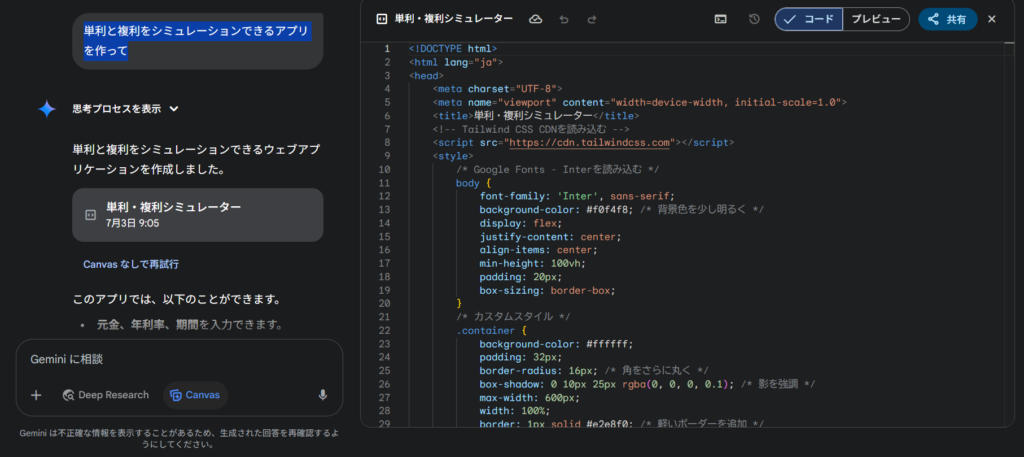1024x457 pixels.
Task: Click the Gemini disclaimer text at bottom
Action: click(179, 438)
